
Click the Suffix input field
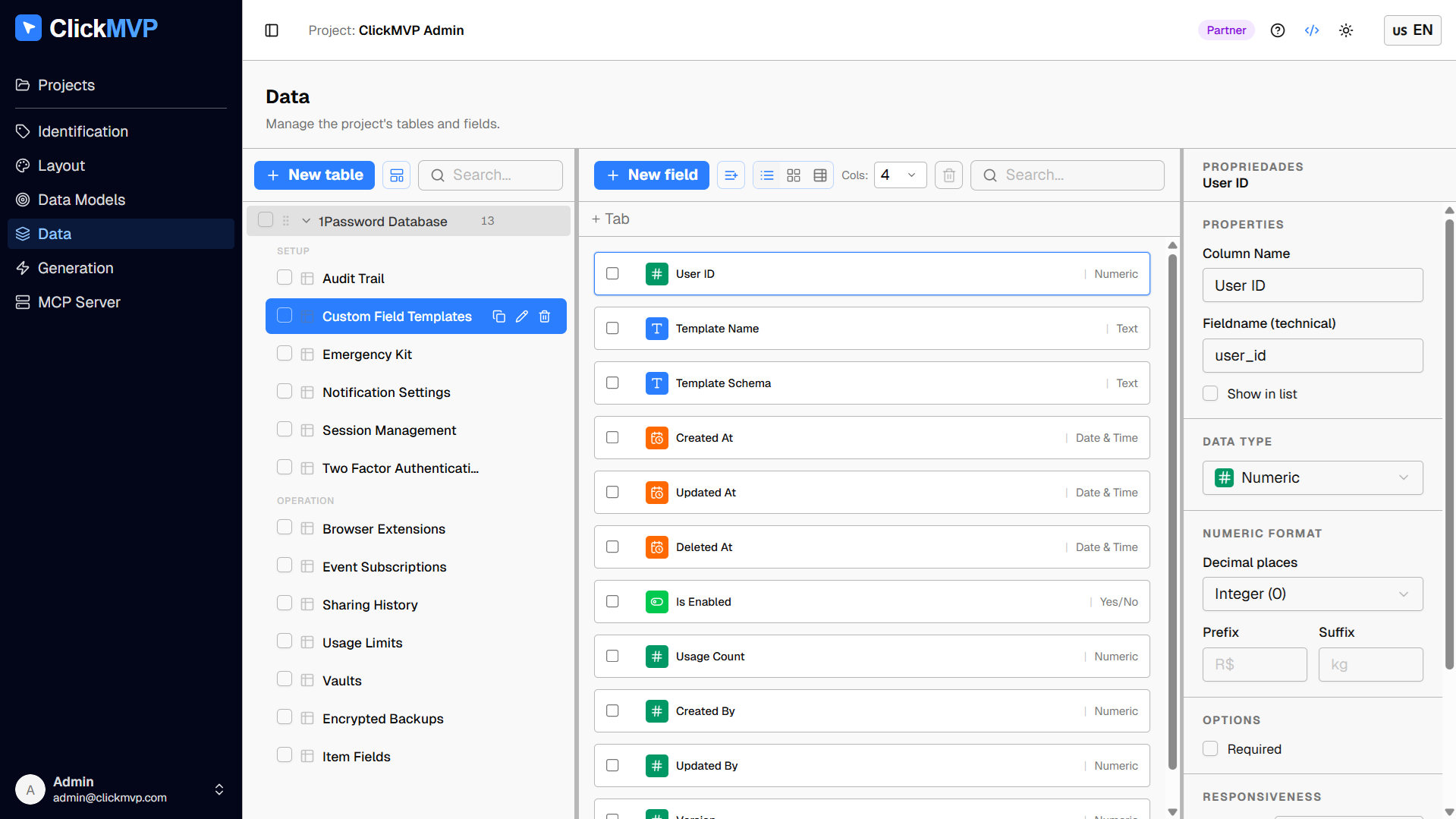pos(1370,665)
